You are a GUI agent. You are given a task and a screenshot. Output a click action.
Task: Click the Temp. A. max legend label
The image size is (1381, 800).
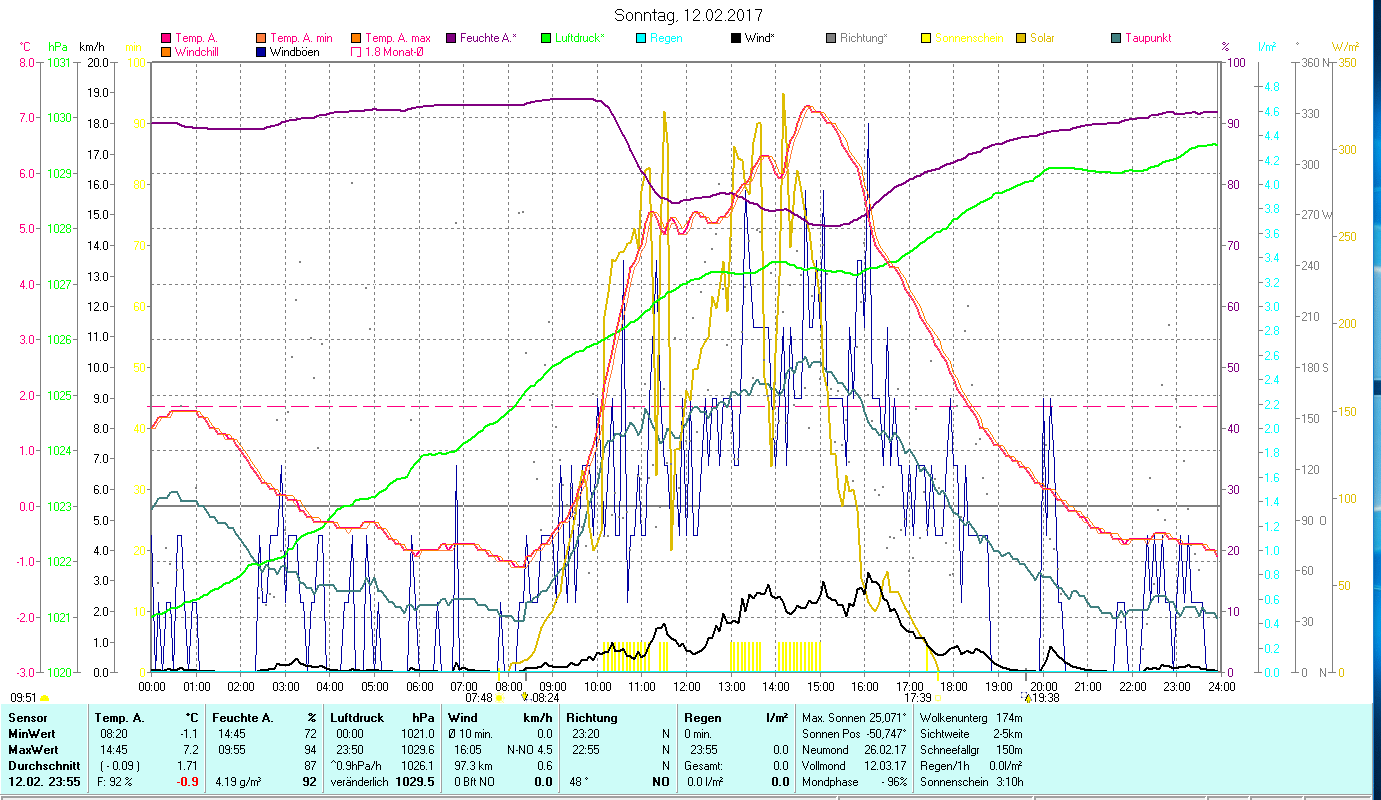[x=398, y=39]
